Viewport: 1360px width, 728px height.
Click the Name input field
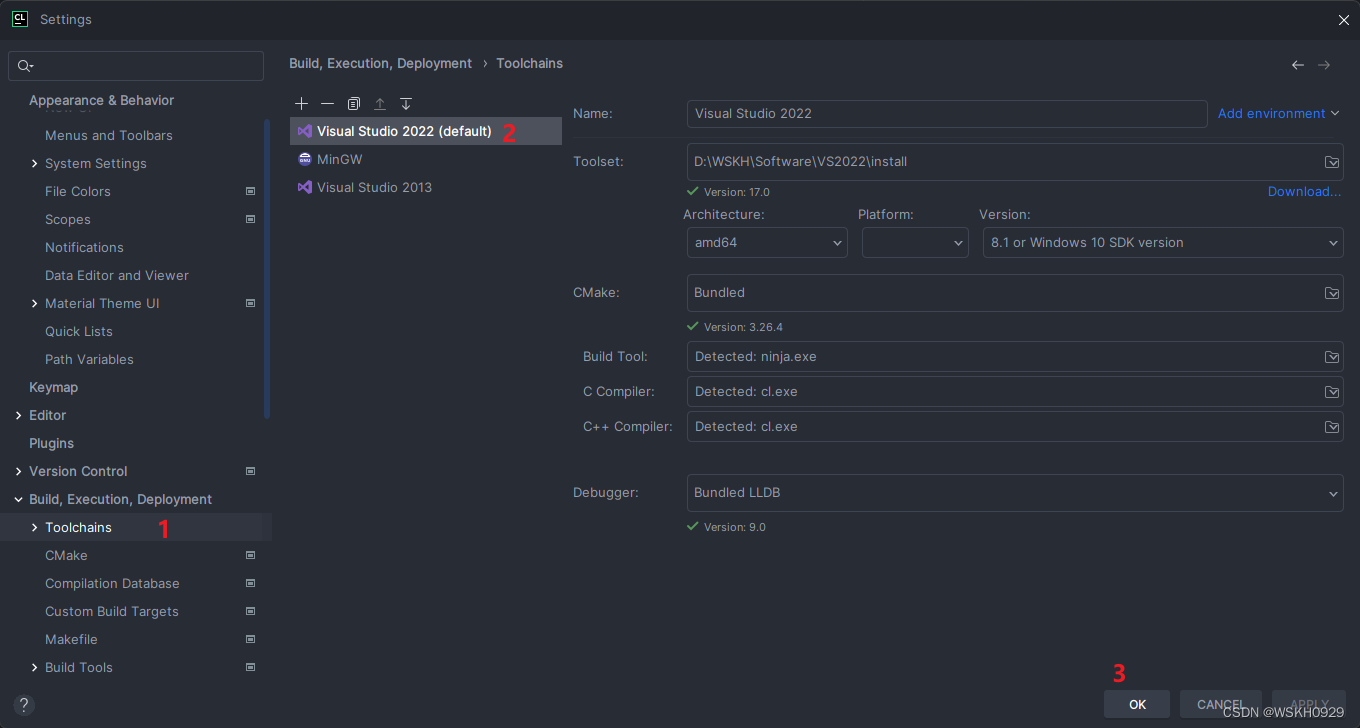coord(947,114)
